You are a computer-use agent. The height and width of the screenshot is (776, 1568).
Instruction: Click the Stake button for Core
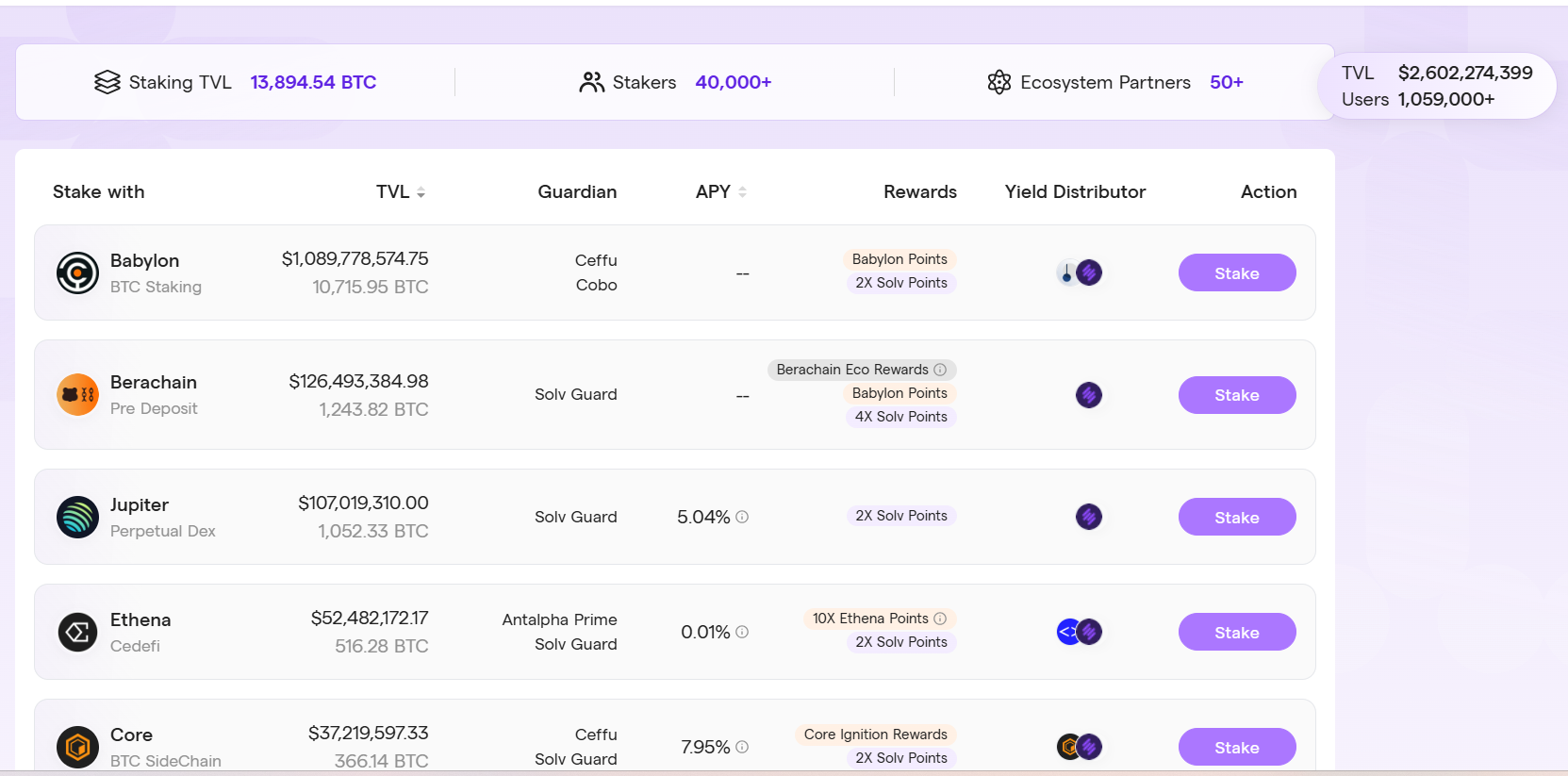tap(1236, 747)
